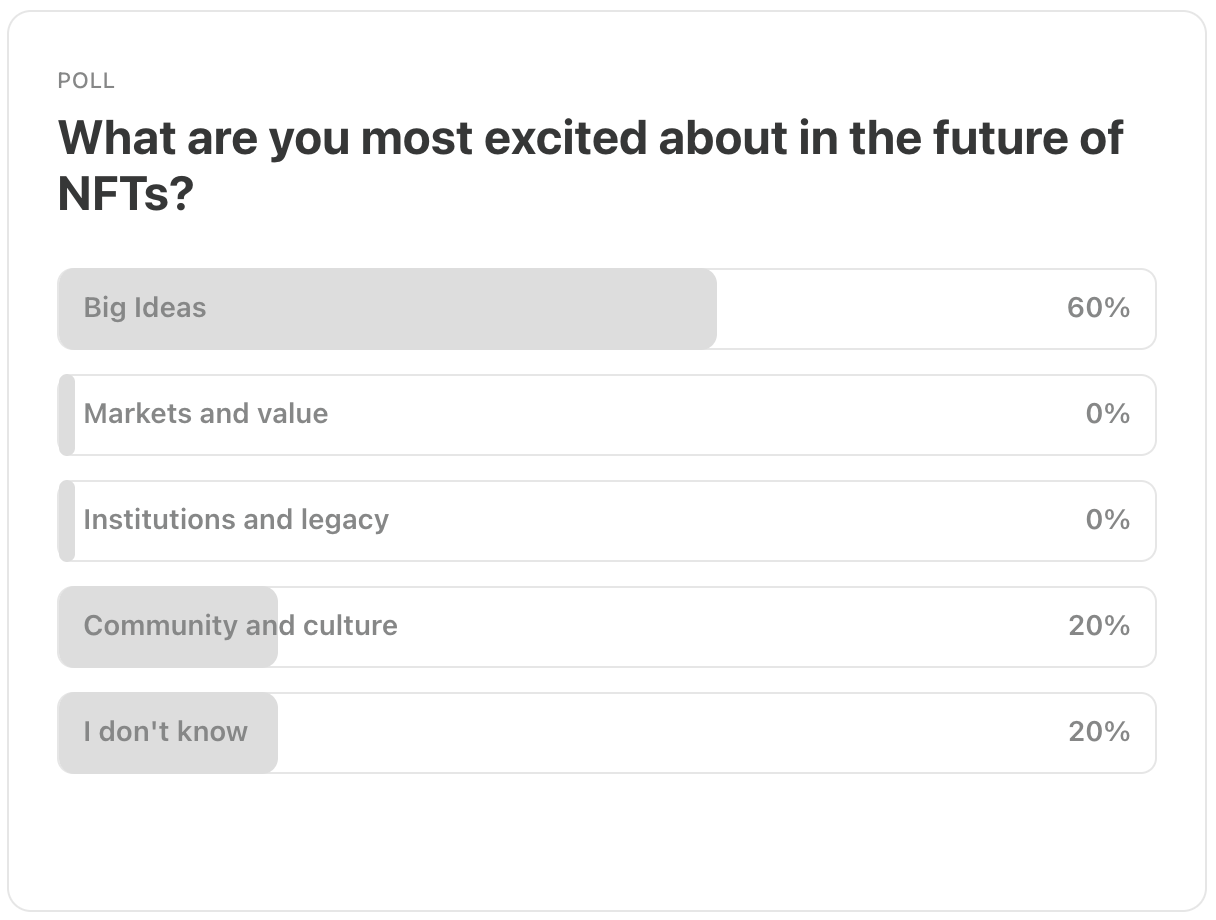
Task: Click the gray filled bar of Big Ideas
Action: [x=450, y=308]
